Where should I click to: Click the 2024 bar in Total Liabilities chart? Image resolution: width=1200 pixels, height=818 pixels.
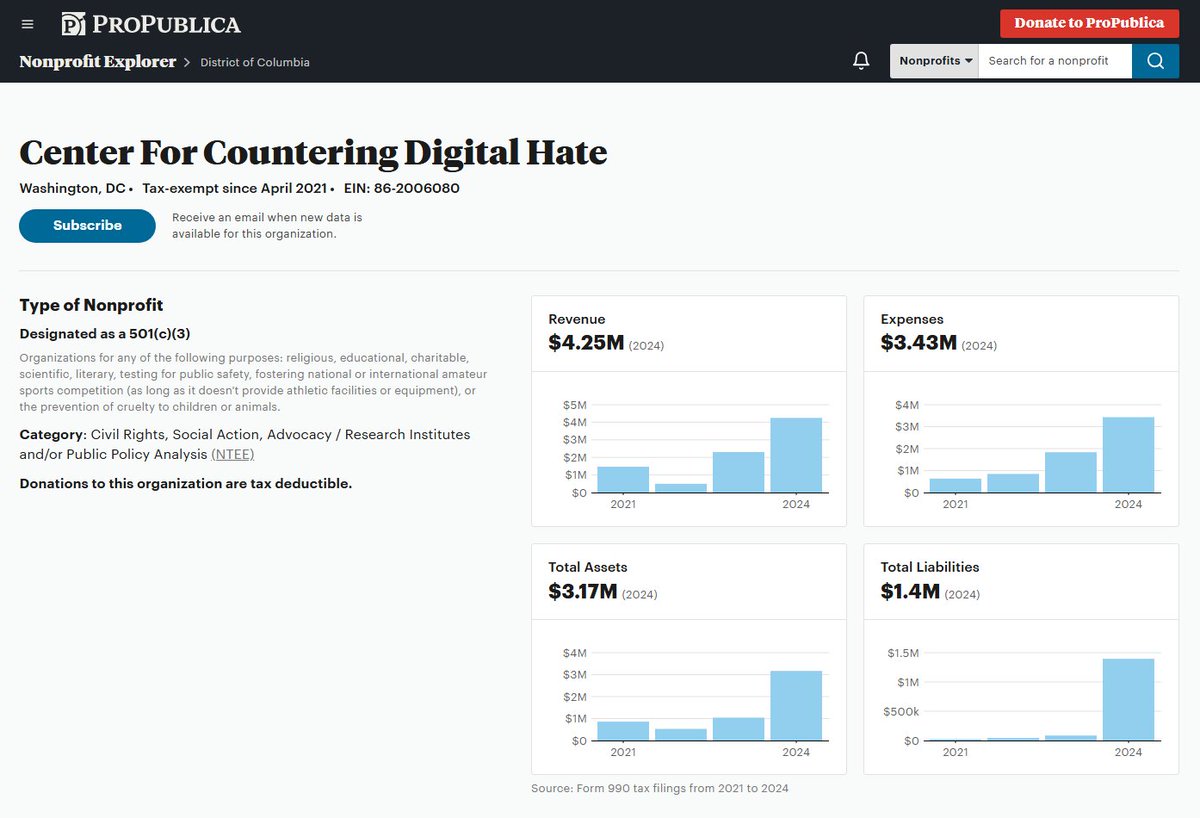(1128, 699)
